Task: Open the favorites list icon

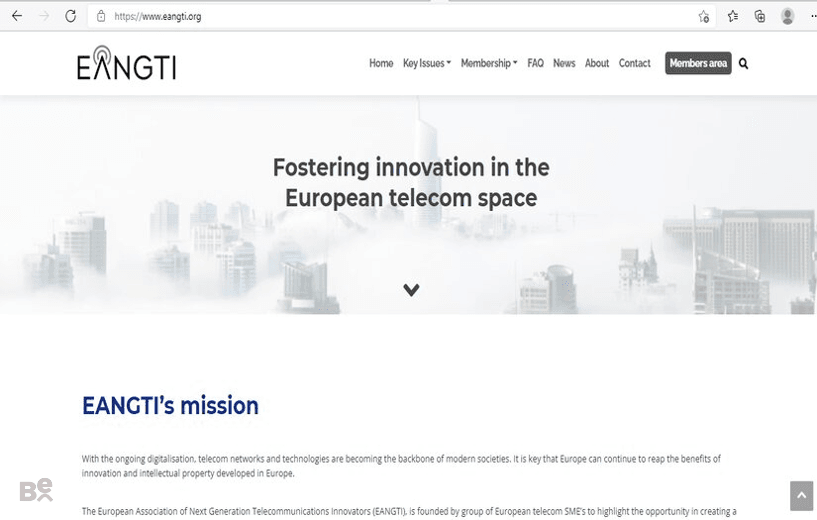Action: [x=733, y=16]
